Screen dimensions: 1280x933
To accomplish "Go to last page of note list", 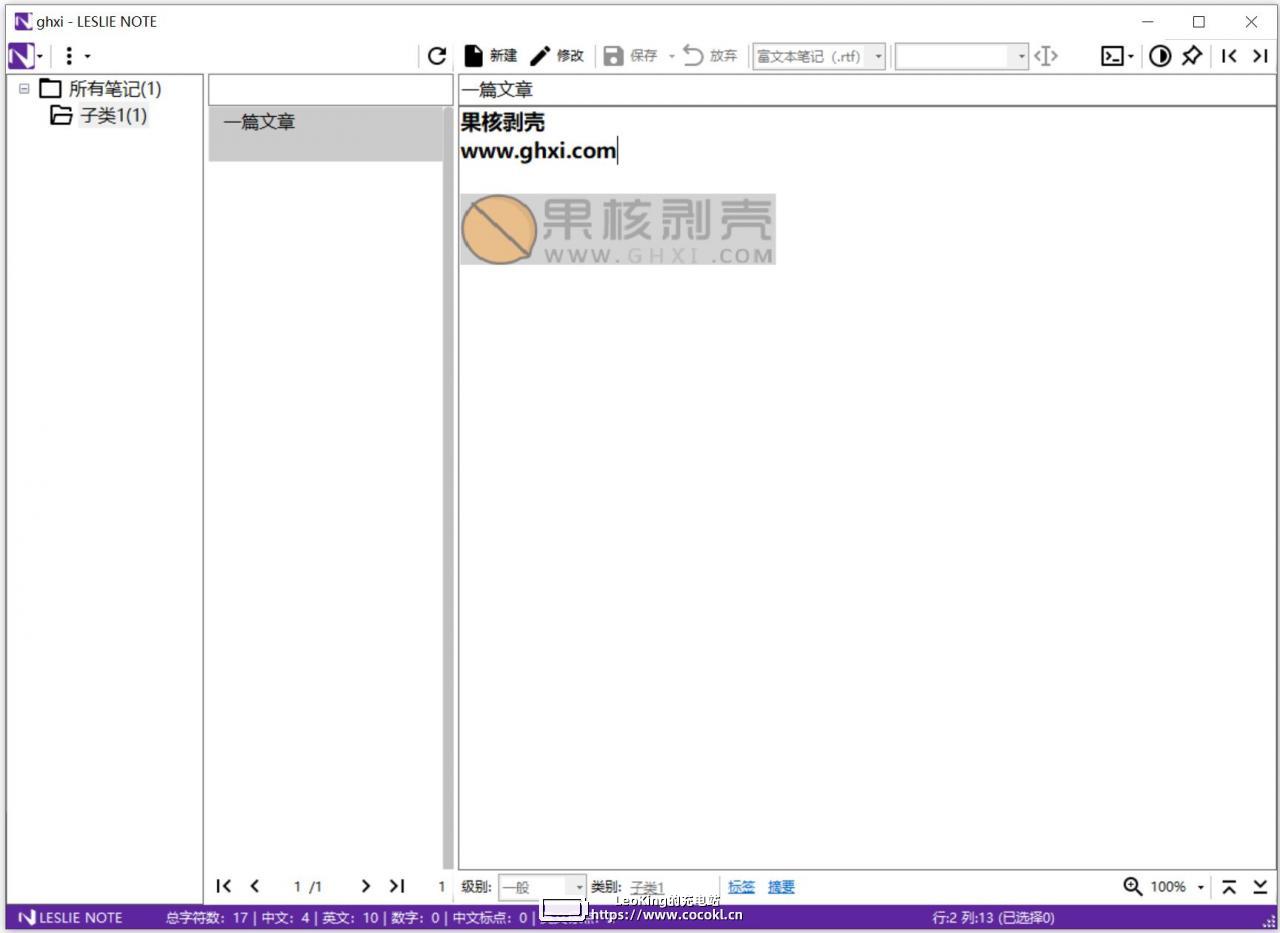I will pos(397,886).
